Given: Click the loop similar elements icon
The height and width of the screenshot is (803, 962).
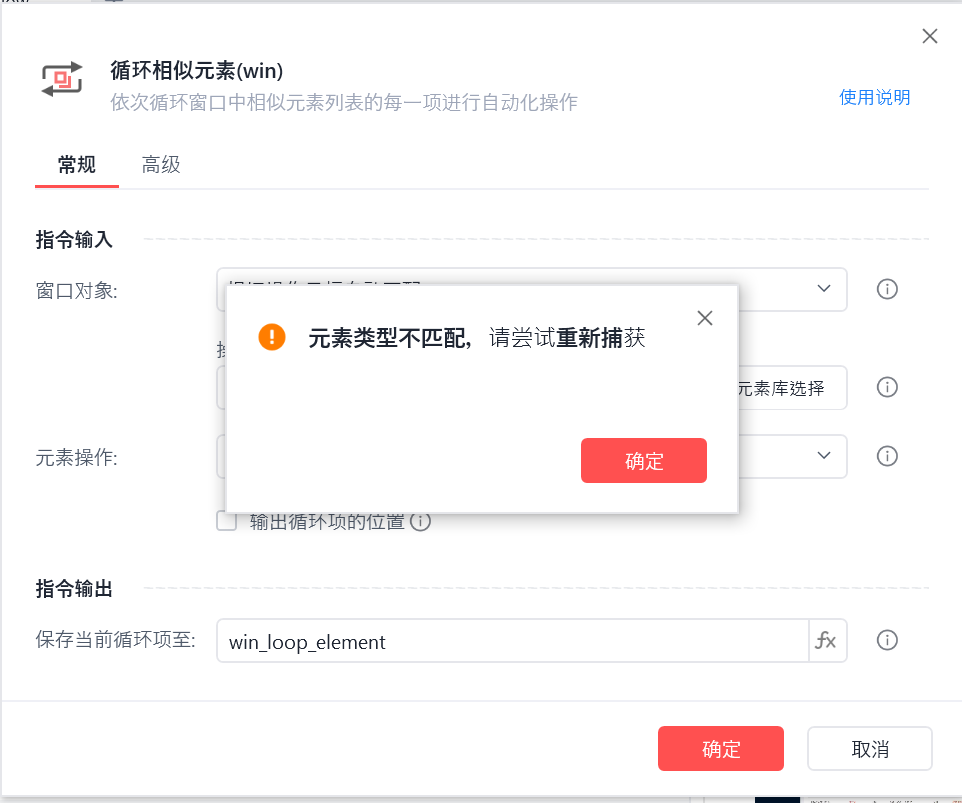Looking at the screenshot, I should click(x=61, y=79).
